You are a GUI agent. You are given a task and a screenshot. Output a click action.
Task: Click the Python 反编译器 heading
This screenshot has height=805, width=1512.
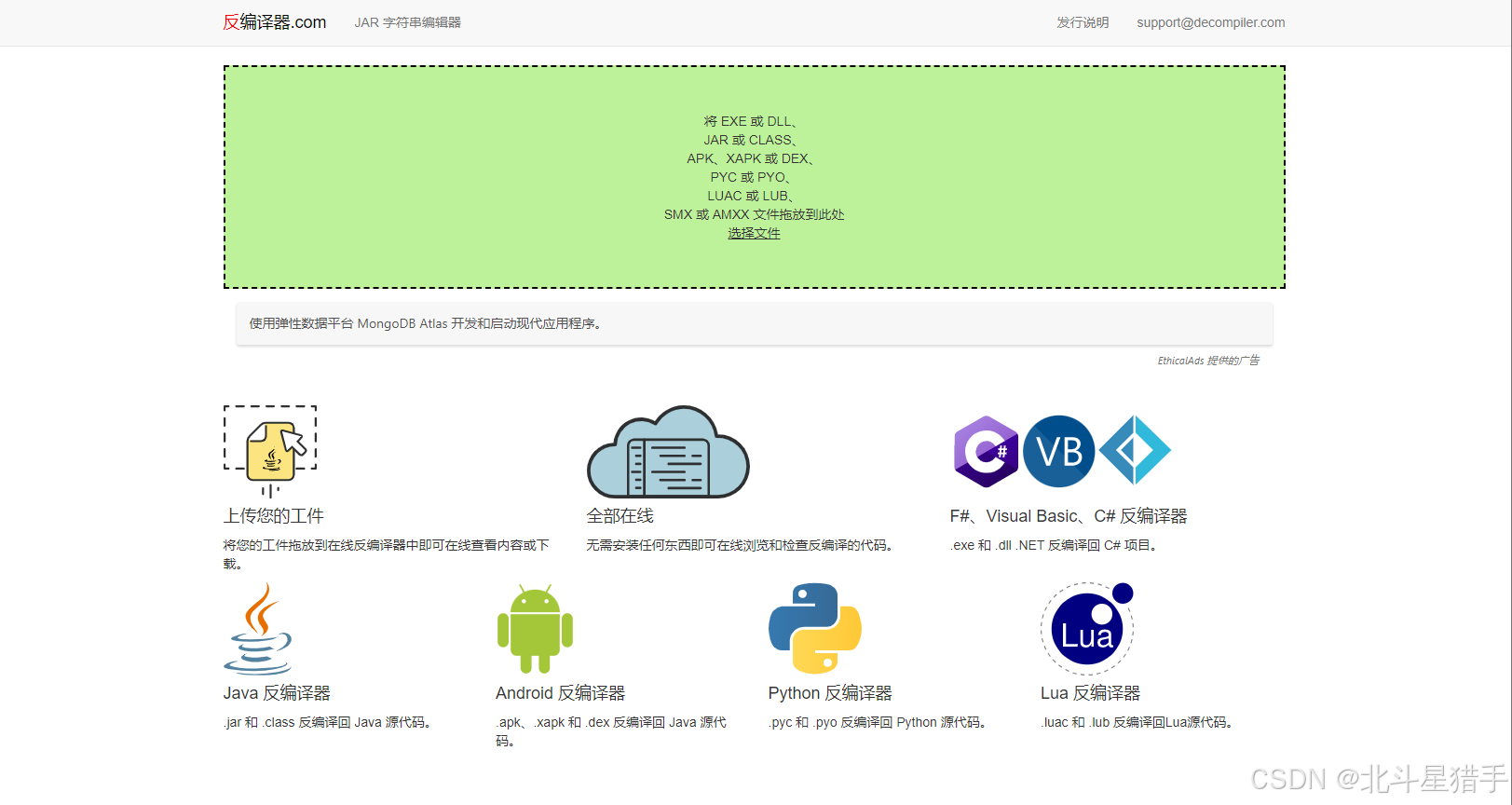830,693
